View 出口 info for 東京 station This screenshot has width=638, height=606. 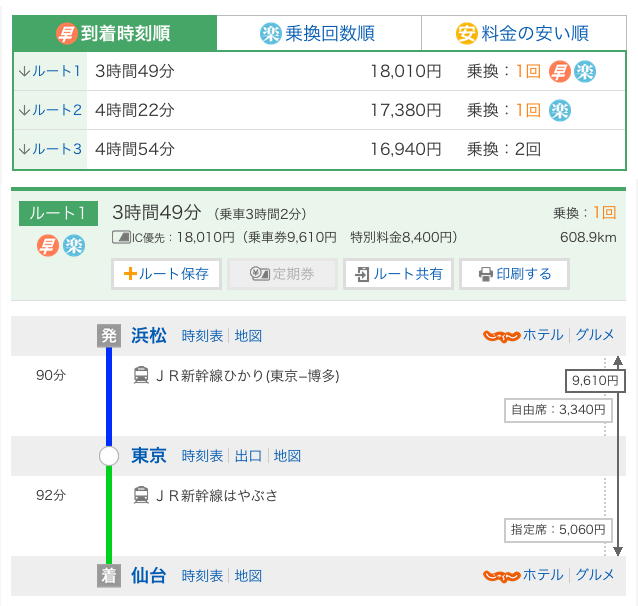point(248,456)
